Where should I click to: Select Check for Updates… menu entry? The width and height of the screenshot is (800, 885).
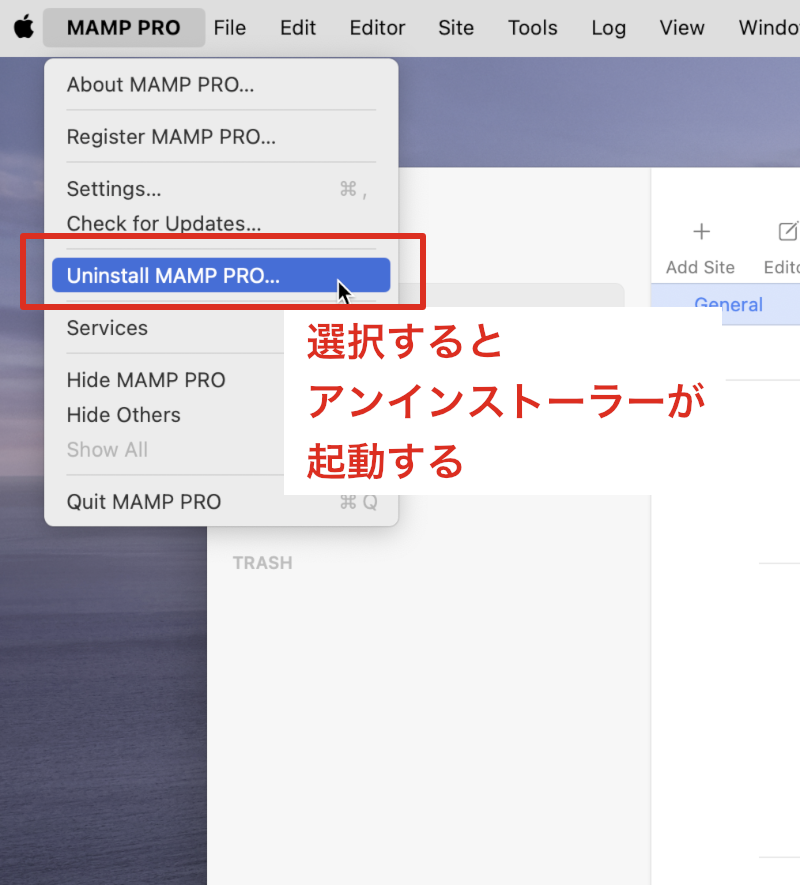coord(221,224)
